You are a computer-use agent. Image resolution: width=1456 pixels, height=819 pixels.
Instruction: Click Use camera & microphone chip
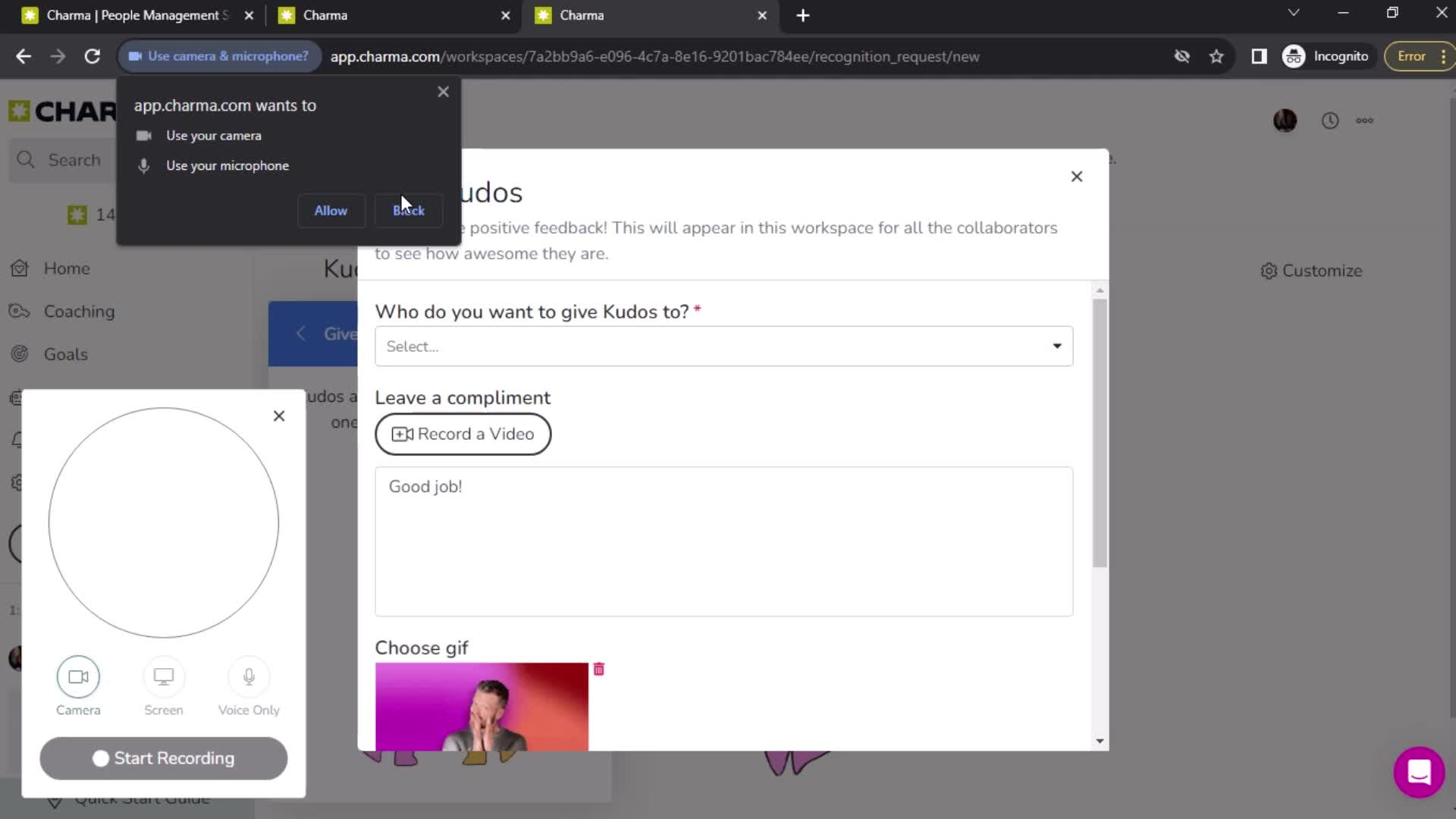click(219, 56)
